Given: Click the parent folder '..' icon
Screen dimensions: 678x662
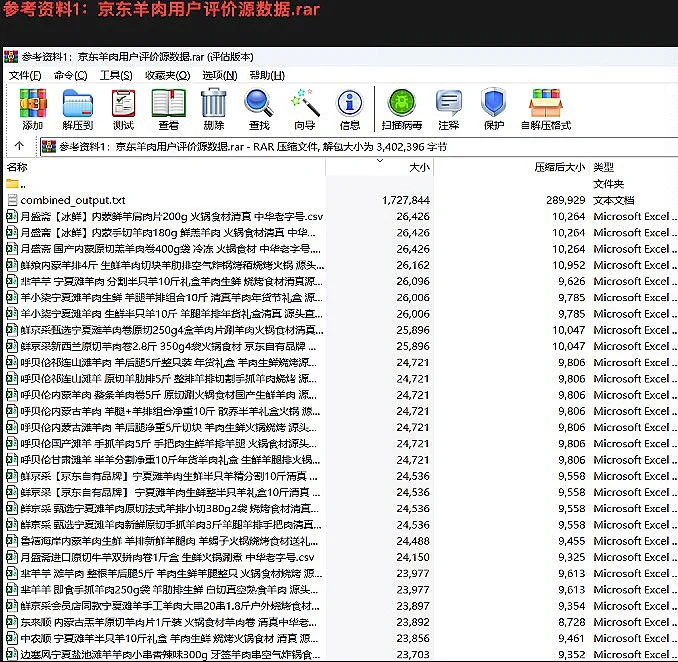Looking at the screenshot, I should [x=12, y=184].
